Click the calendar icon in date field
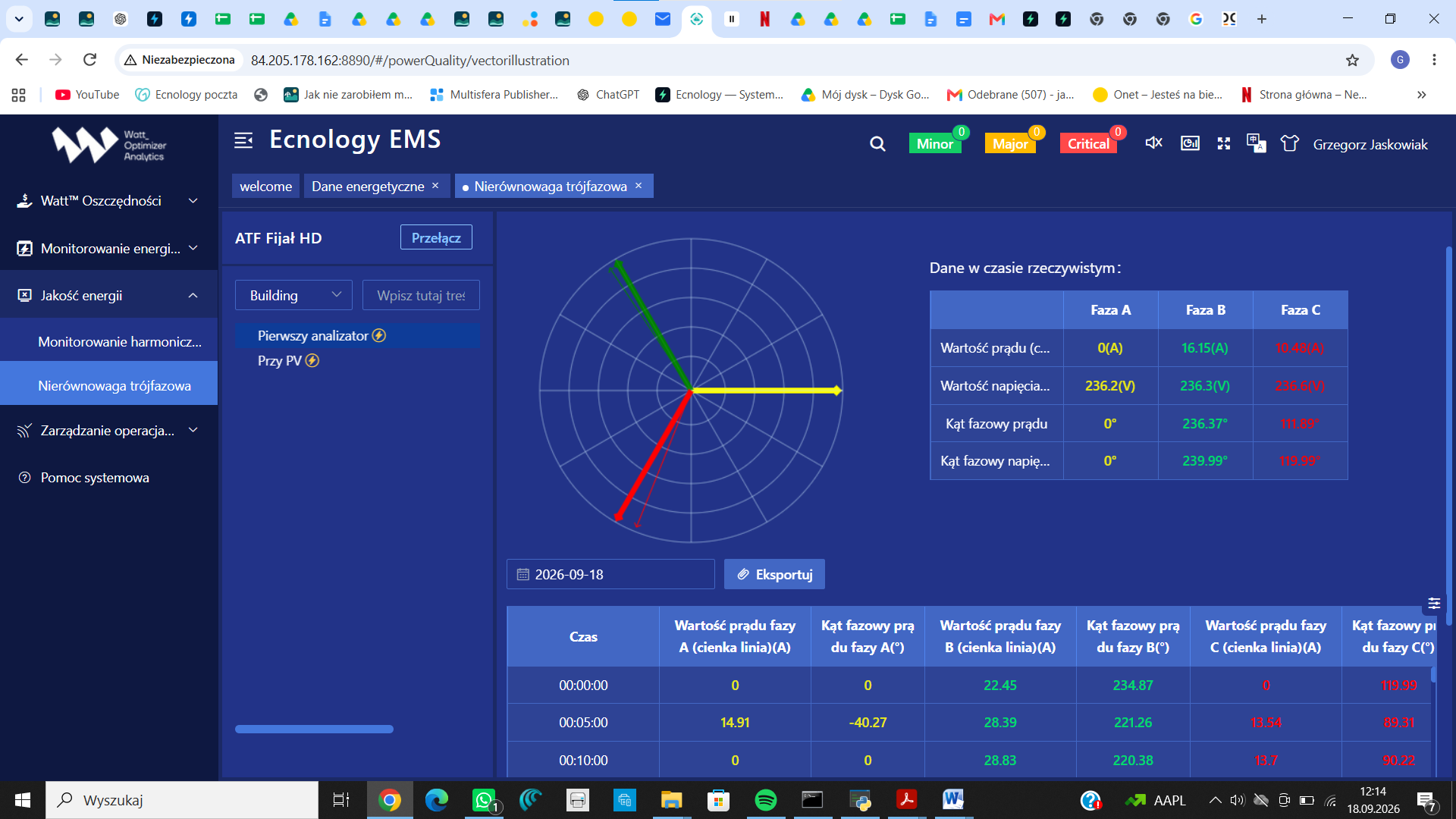The image size is (1456, 819). coord(522,575)
